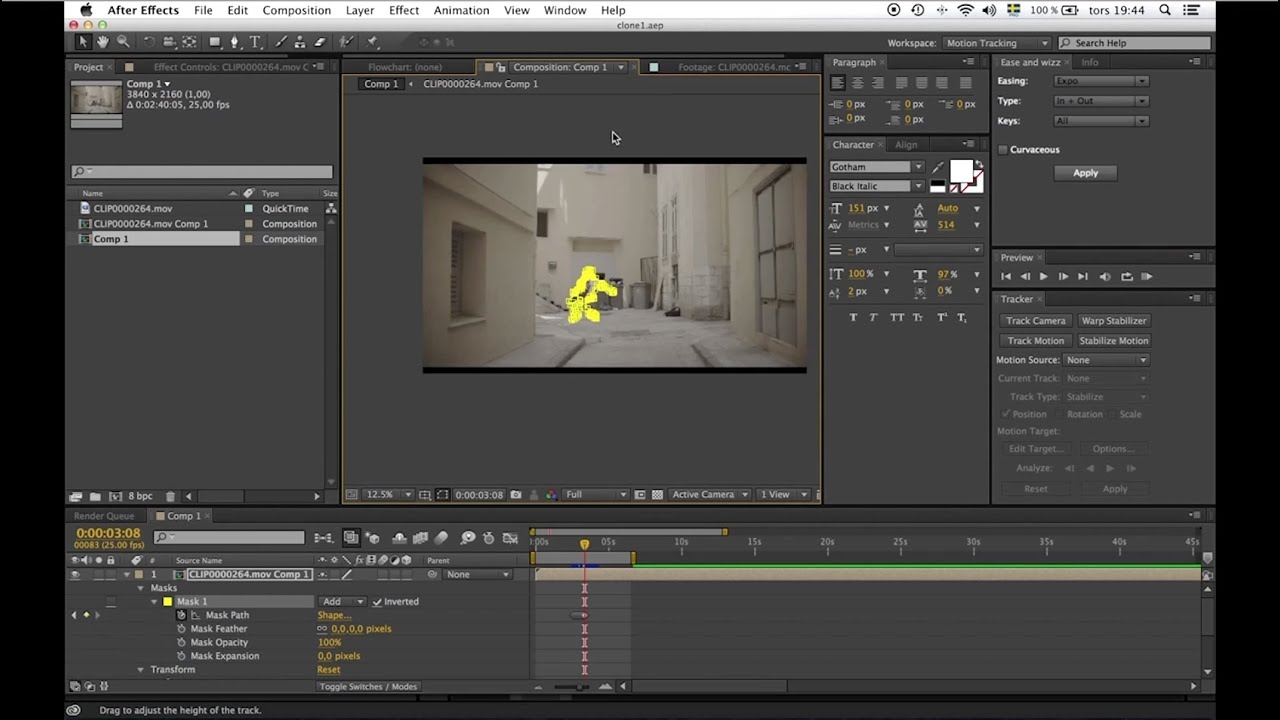Toggle Mask Feather stopwatch

pyautogui.click(x=181, y=629)
